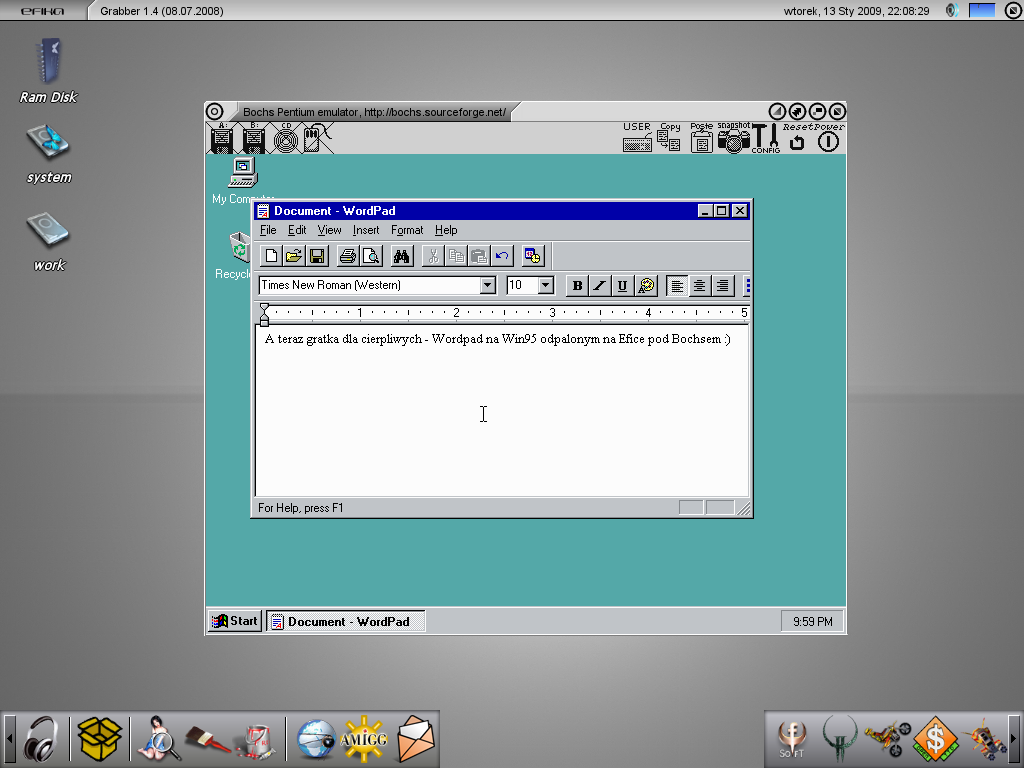Open the globe browser icon in dock

[317, 739]
